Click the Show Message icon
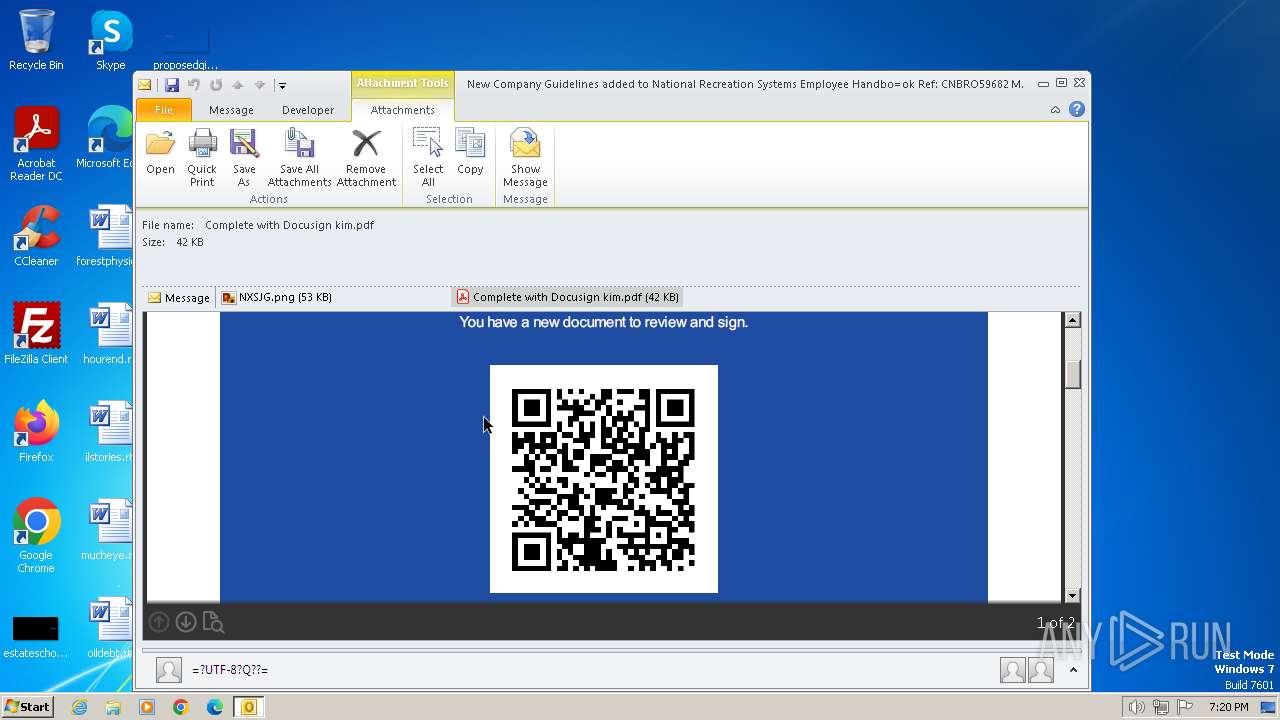1280x720 pixels. [525, 158]
